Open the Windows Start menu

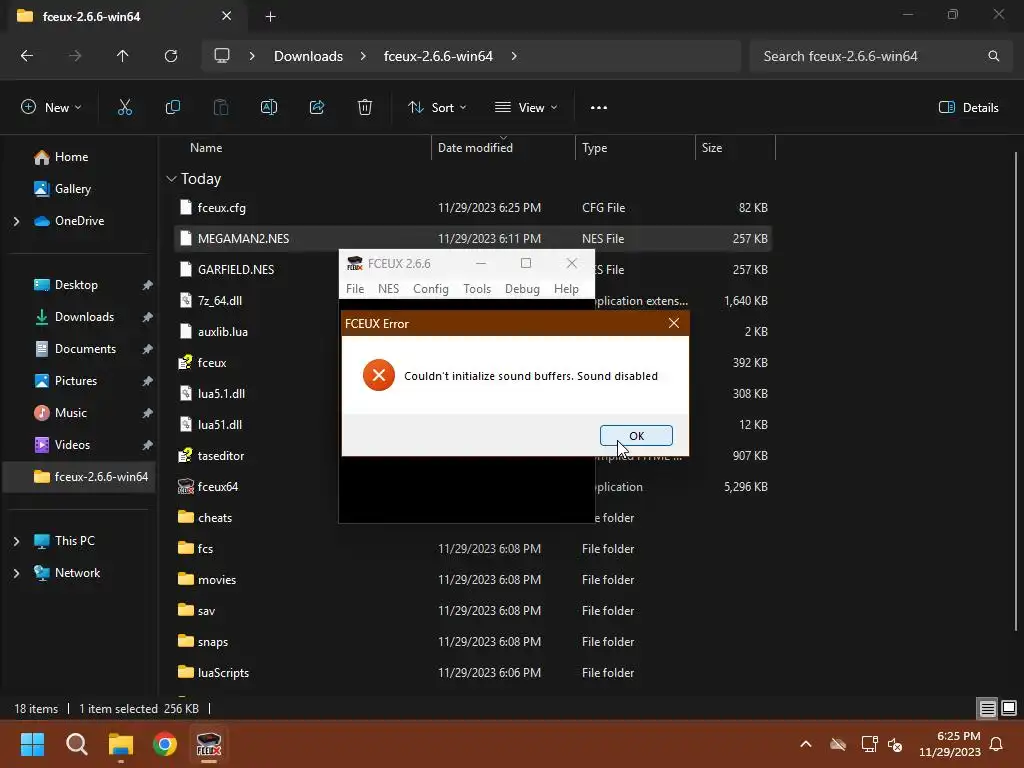[32, 744]
